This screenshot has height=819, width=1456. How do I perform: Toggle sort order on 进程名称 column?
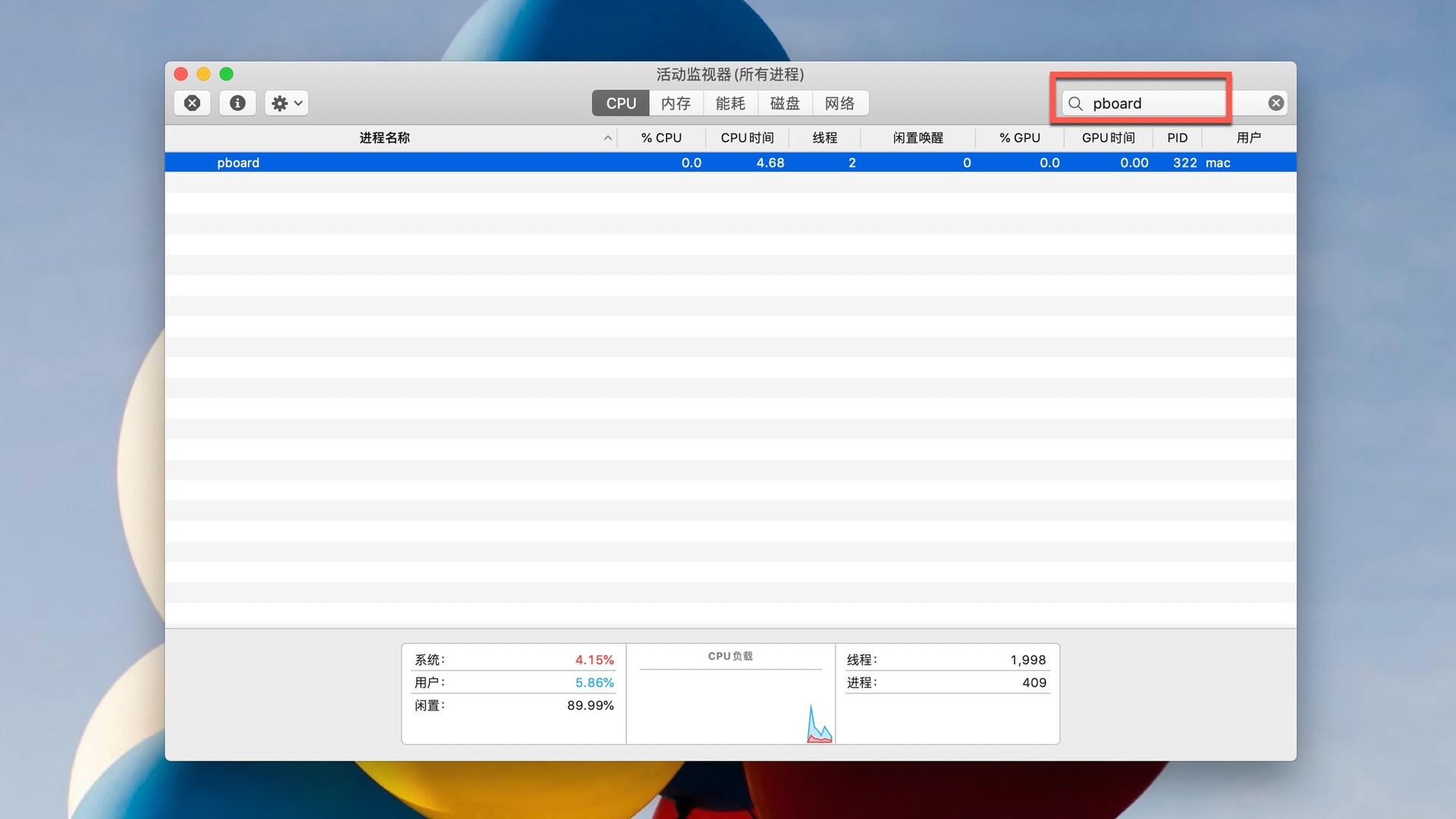(384, 138)
